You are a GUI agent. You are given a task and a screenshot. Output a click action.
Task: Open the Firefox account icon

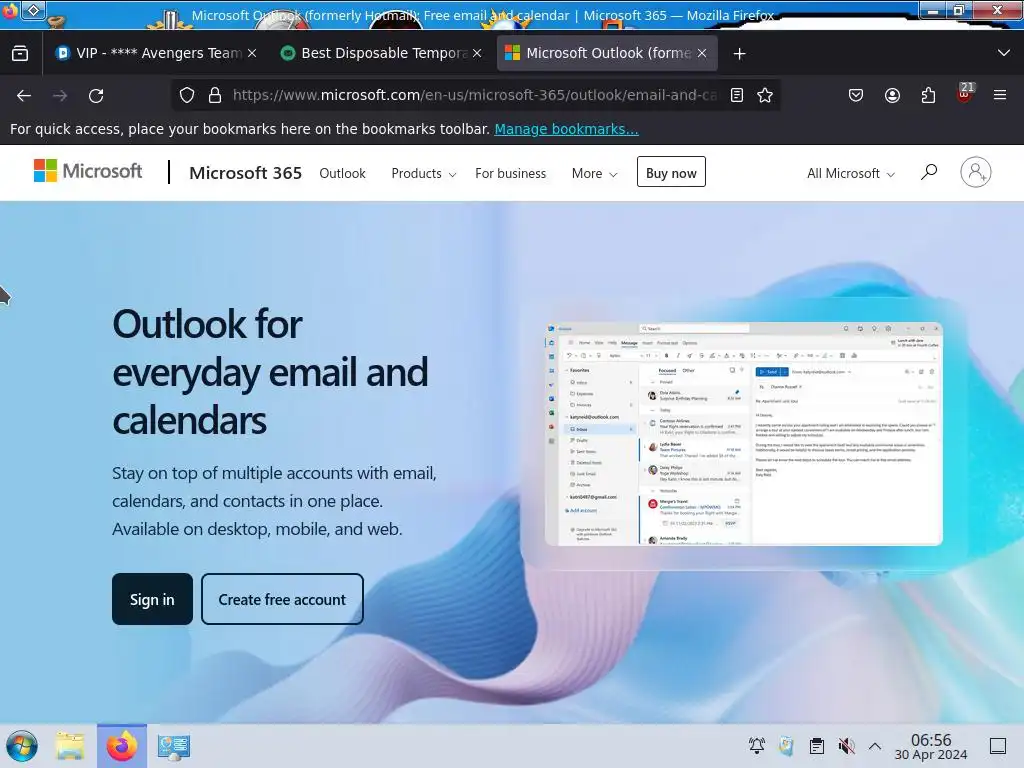tap(892, 95)
